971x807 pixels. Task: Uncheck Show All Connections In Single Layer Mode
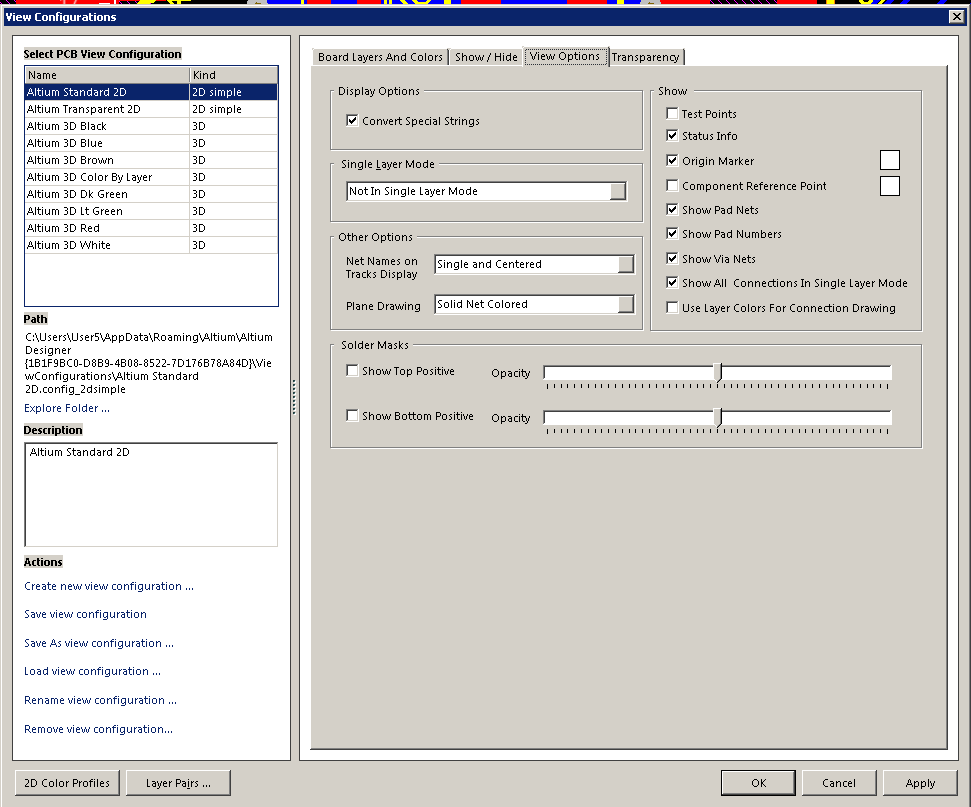(x=672, y=282)
